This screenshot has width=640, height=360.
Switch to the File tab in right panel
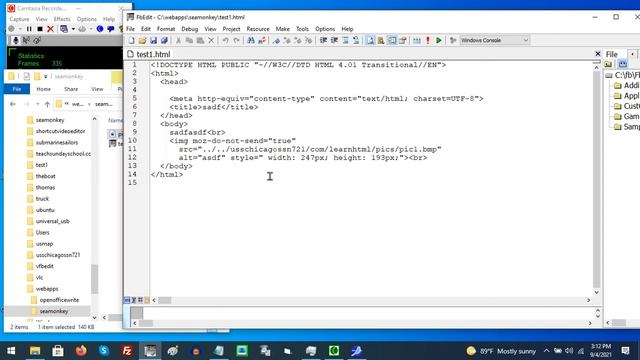[x=612, y=54]
